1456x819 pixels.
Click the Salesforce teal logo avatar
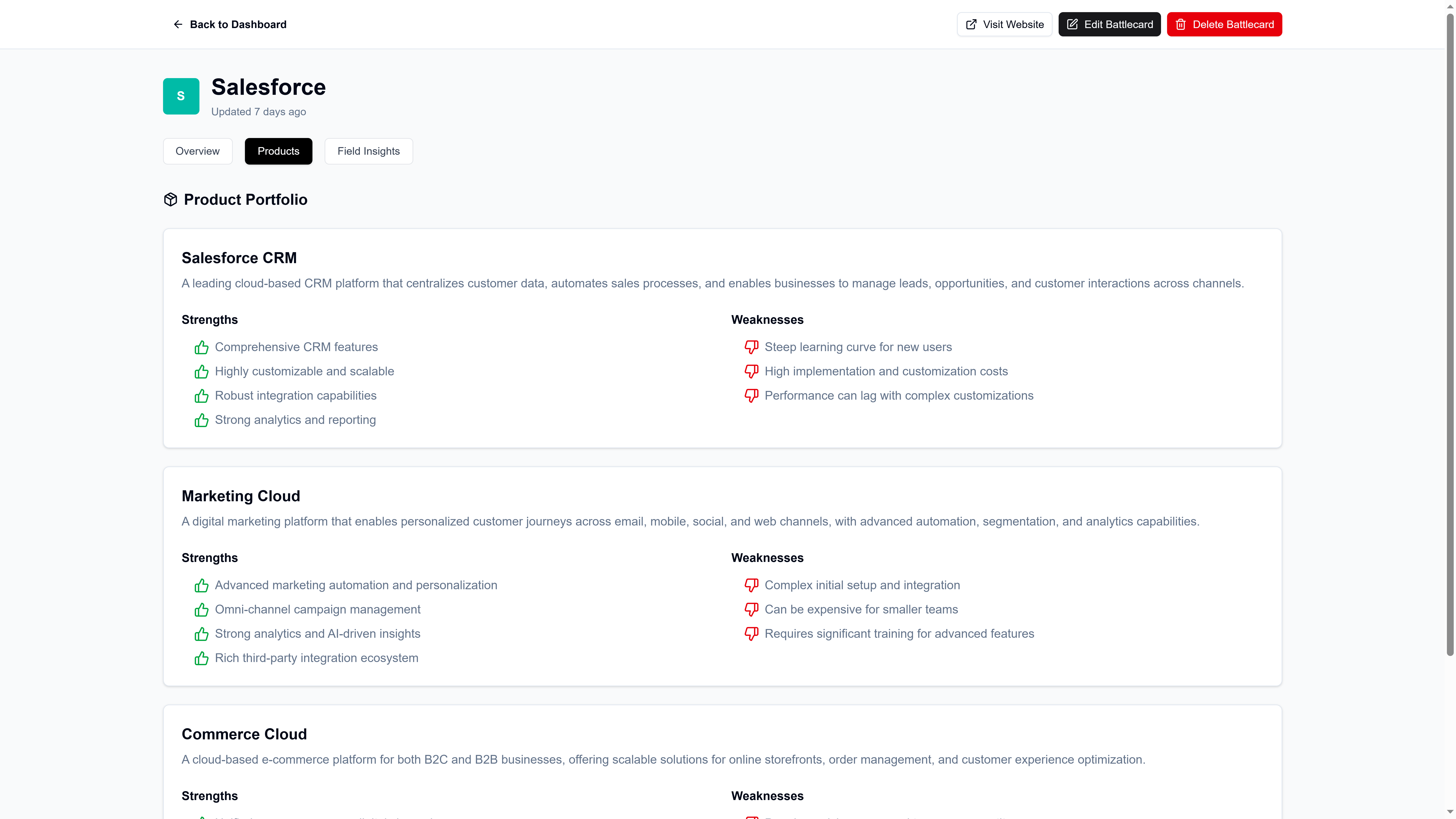tap(181, 96)
